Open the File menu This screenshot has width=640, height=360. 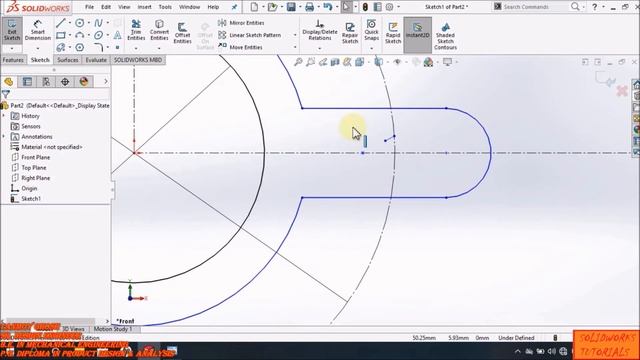point(89,7)
